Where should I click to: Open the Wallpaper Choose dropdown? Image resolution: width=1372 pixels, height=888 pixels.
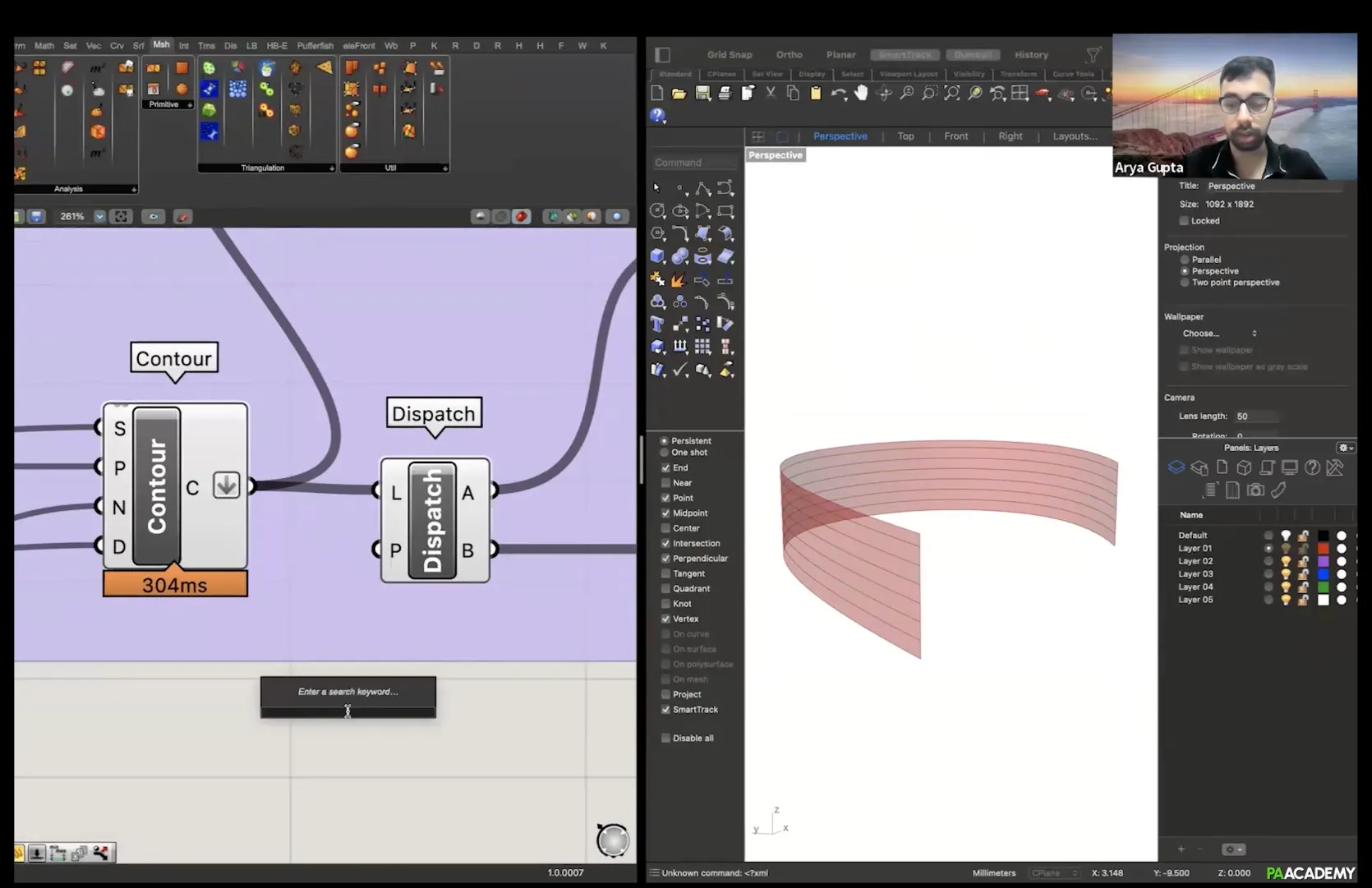(1219, 334)
